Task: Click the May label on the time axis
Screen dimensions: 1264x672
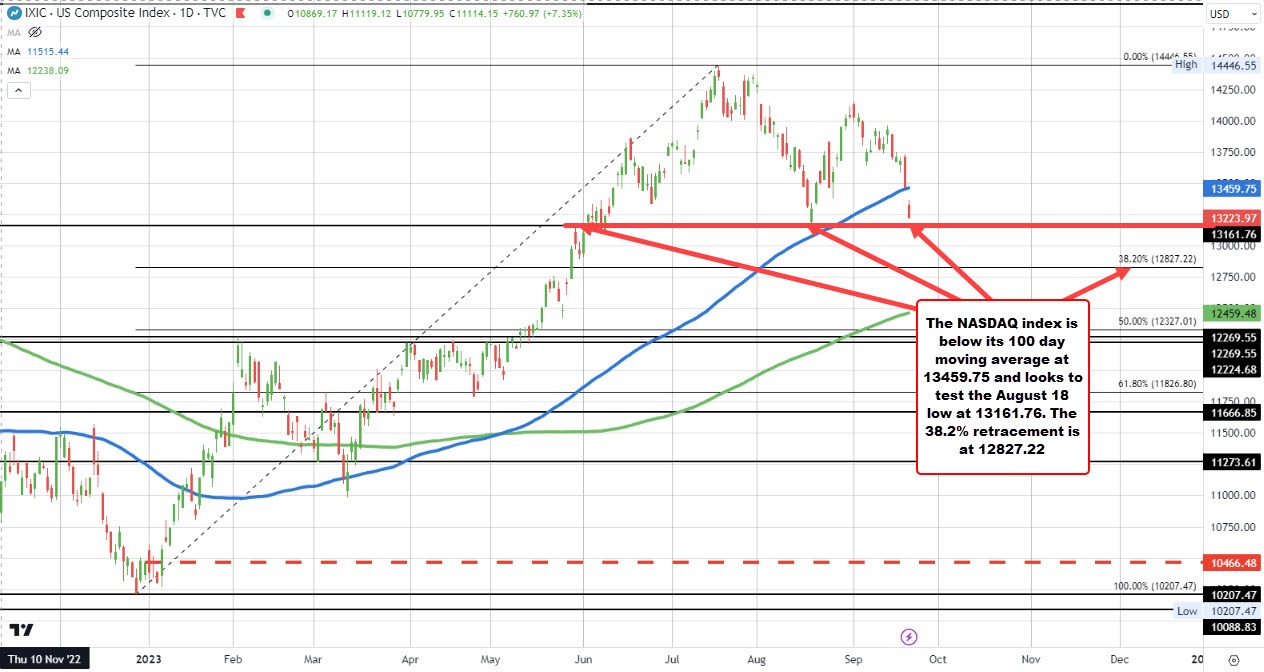Action: point(491,660)
